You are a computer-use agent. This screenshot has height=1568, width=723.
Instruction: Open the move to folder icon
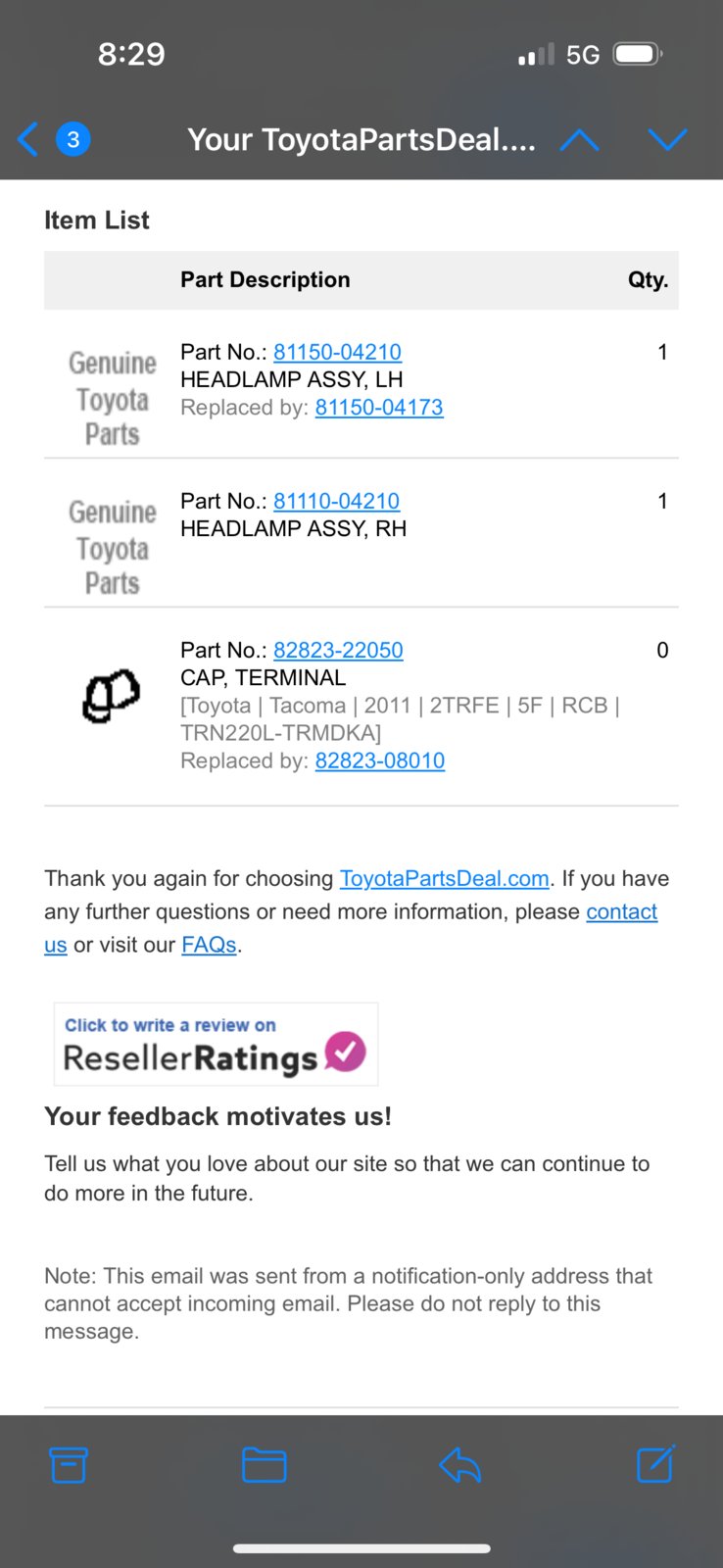pos(264,1465)
